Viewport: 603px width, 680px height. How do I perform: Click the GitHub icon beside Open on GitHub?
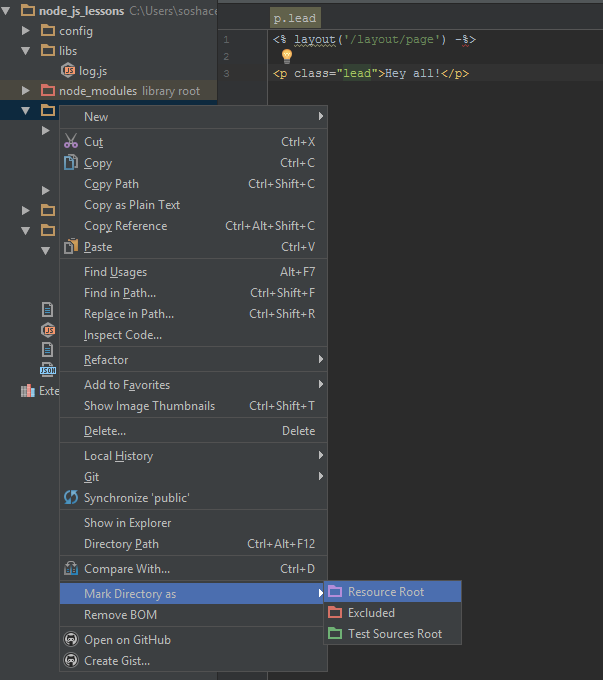pos(71,639)
